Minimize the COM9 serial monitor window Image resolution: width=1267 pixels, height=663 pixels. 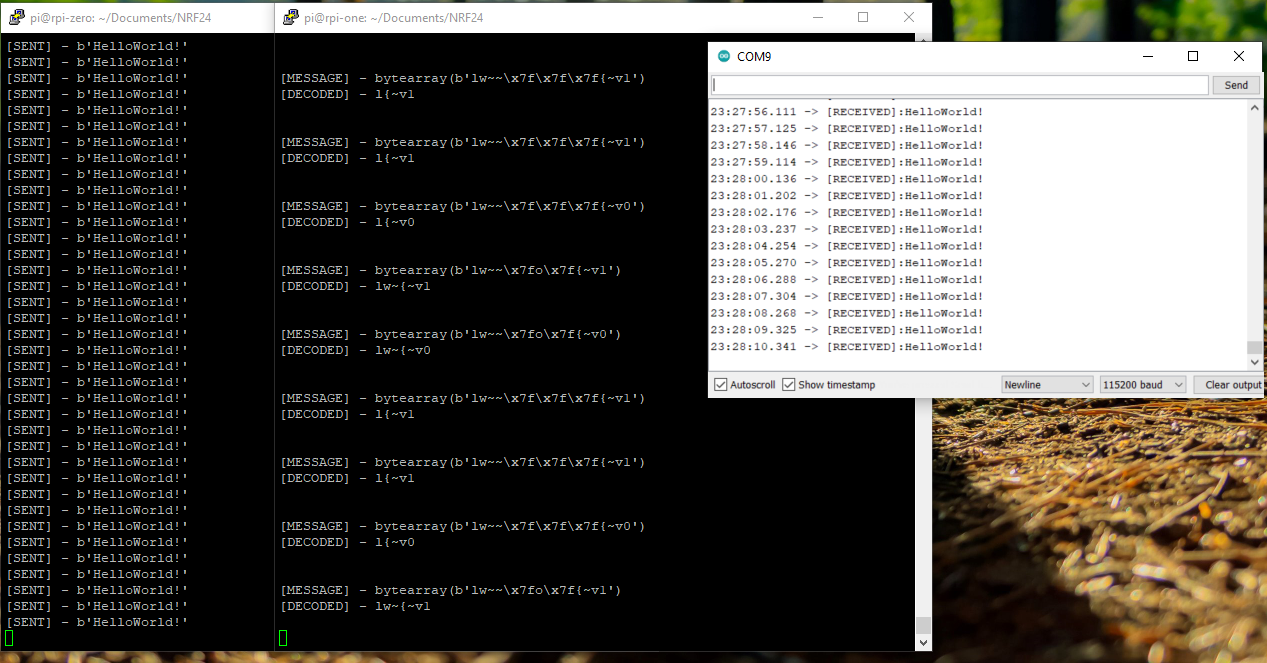[x=1147, y=56]
